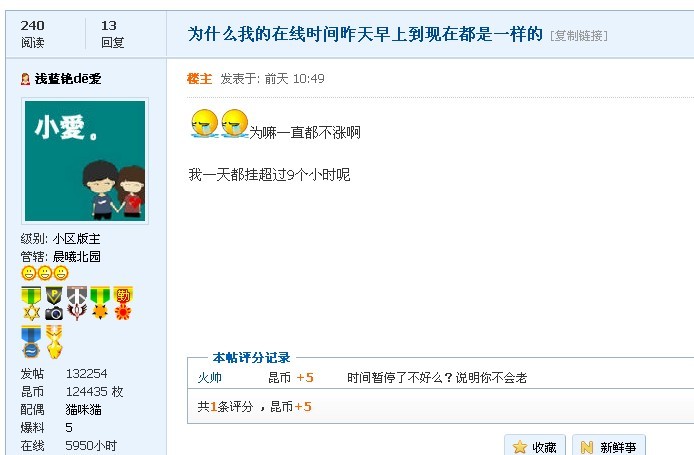Screen dimensions: 694x455
Task: Click the green medal with the star badge
Action: tap(31, 303)
